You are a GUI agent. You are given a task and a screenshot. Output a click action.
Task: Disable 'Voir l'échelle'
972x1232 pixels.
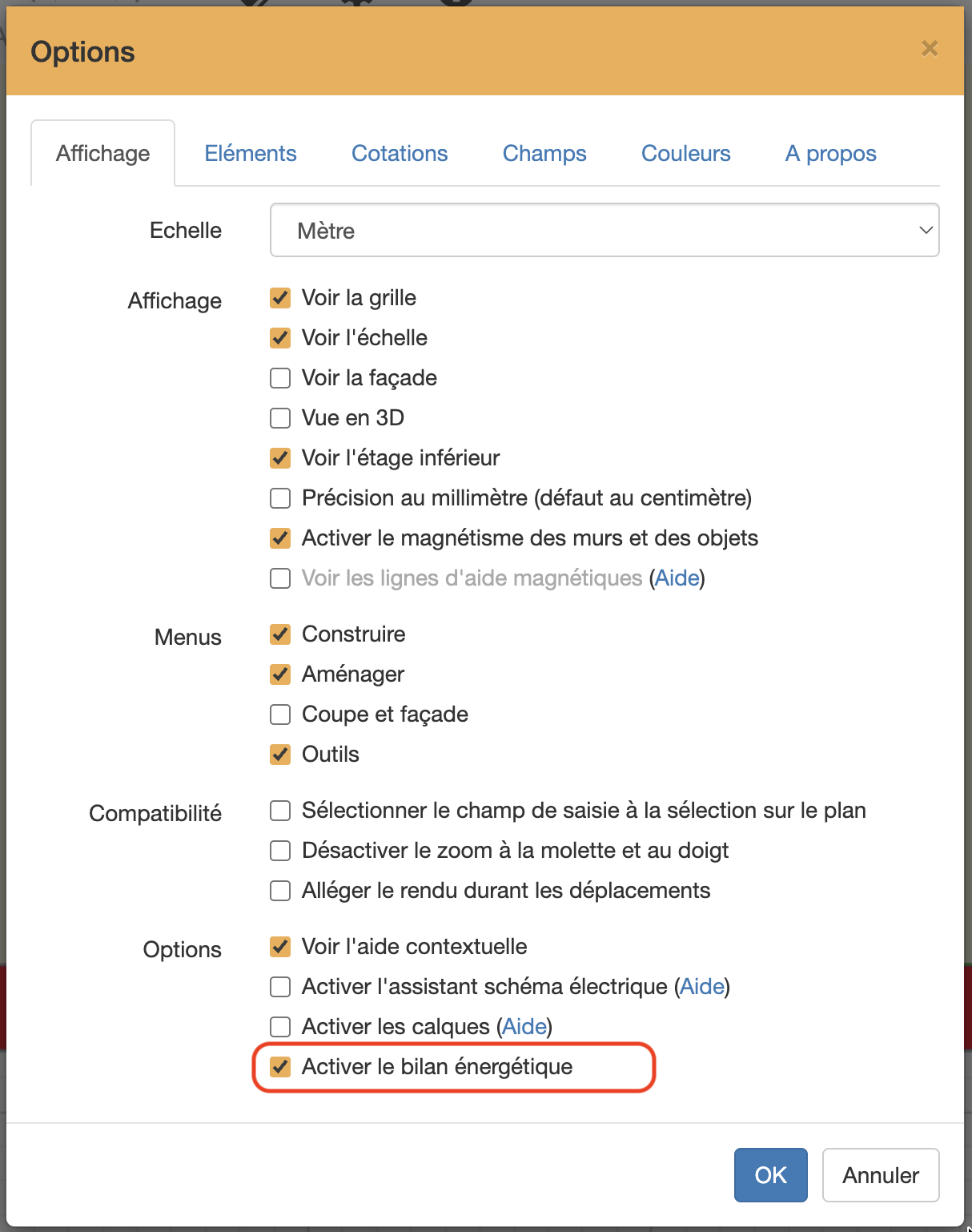pyautogui.click(x=280, y=337)
